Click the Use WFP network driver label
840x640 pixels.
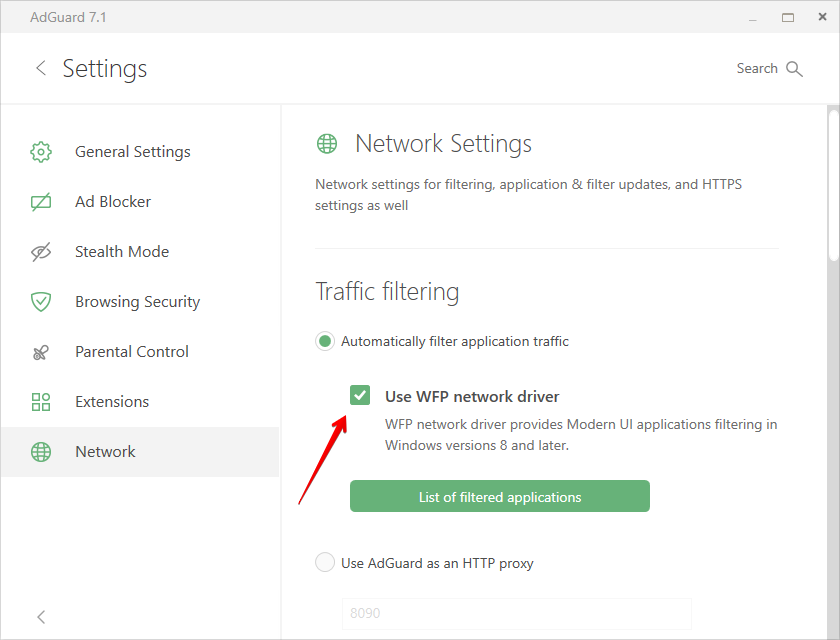coord(472,397)
